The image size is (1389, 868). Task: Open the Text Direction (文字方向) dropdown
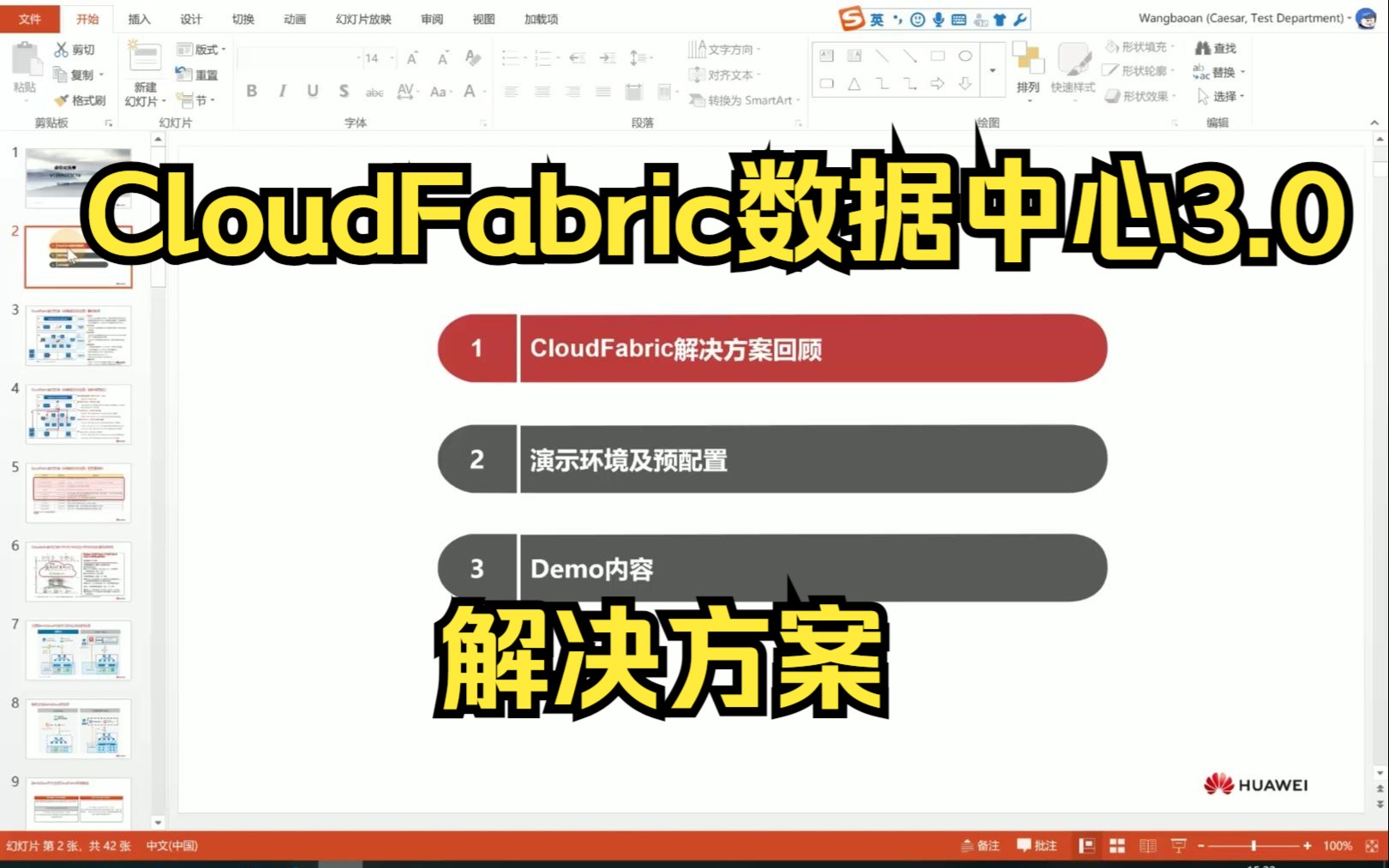[x=726, y=50]
